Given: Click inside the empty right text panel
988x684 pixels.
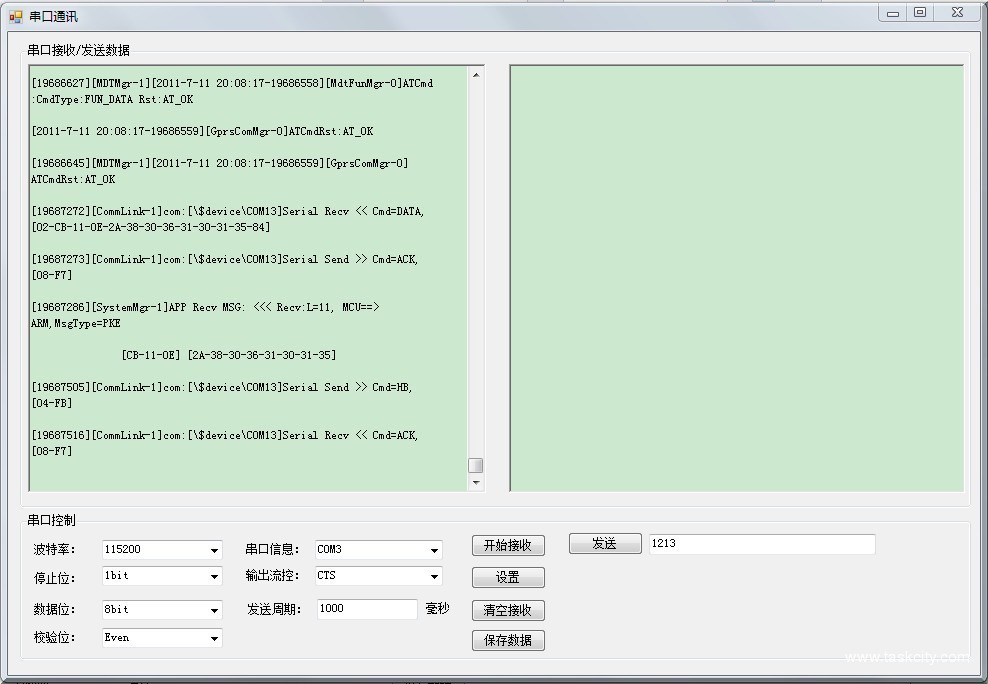Looking at the screenshot, I should pos(737,279).
